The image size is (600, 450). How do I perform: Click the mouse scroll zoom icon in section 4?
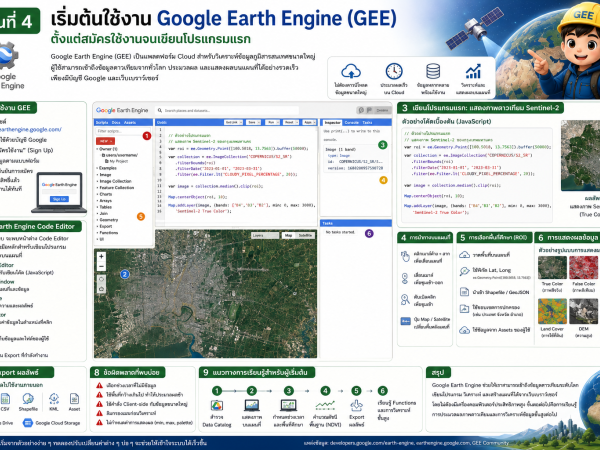tap(405, 278)
